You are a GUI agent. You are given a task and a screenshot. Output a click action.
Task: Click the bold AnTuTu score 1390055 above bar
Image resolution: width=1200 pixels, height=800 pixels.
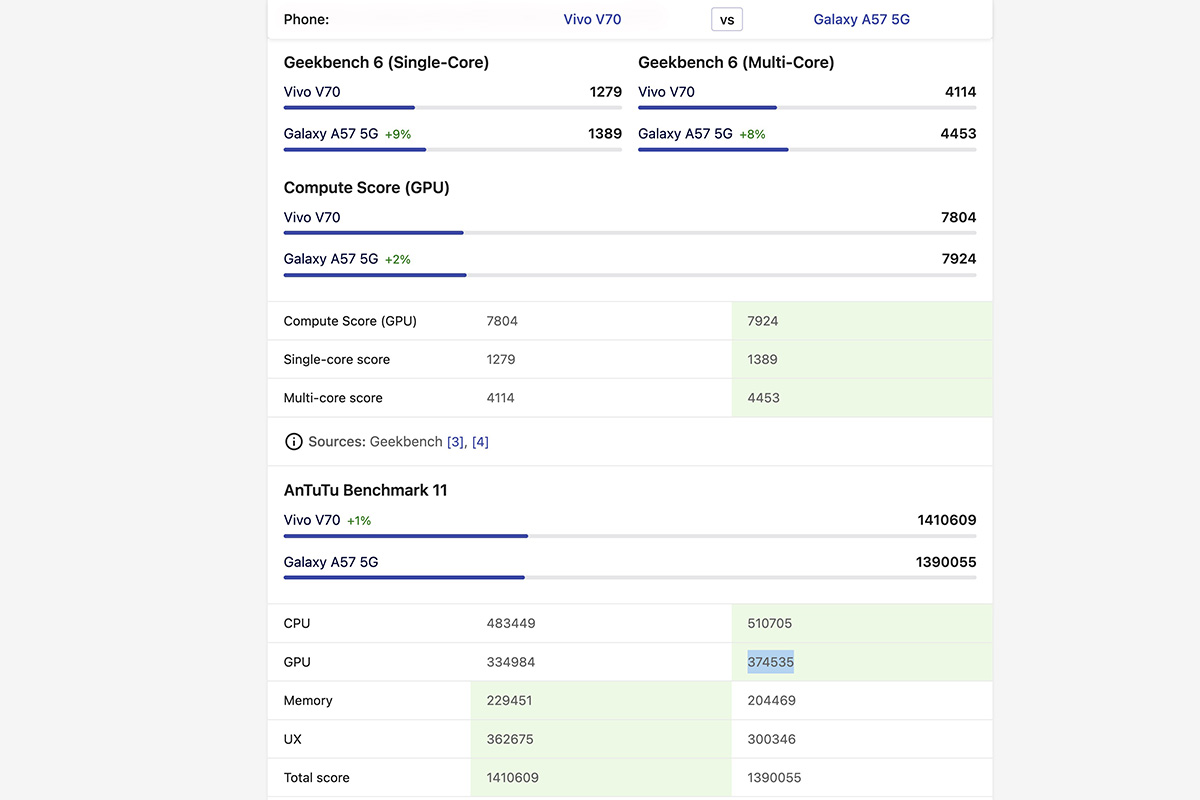click(946, 562)
